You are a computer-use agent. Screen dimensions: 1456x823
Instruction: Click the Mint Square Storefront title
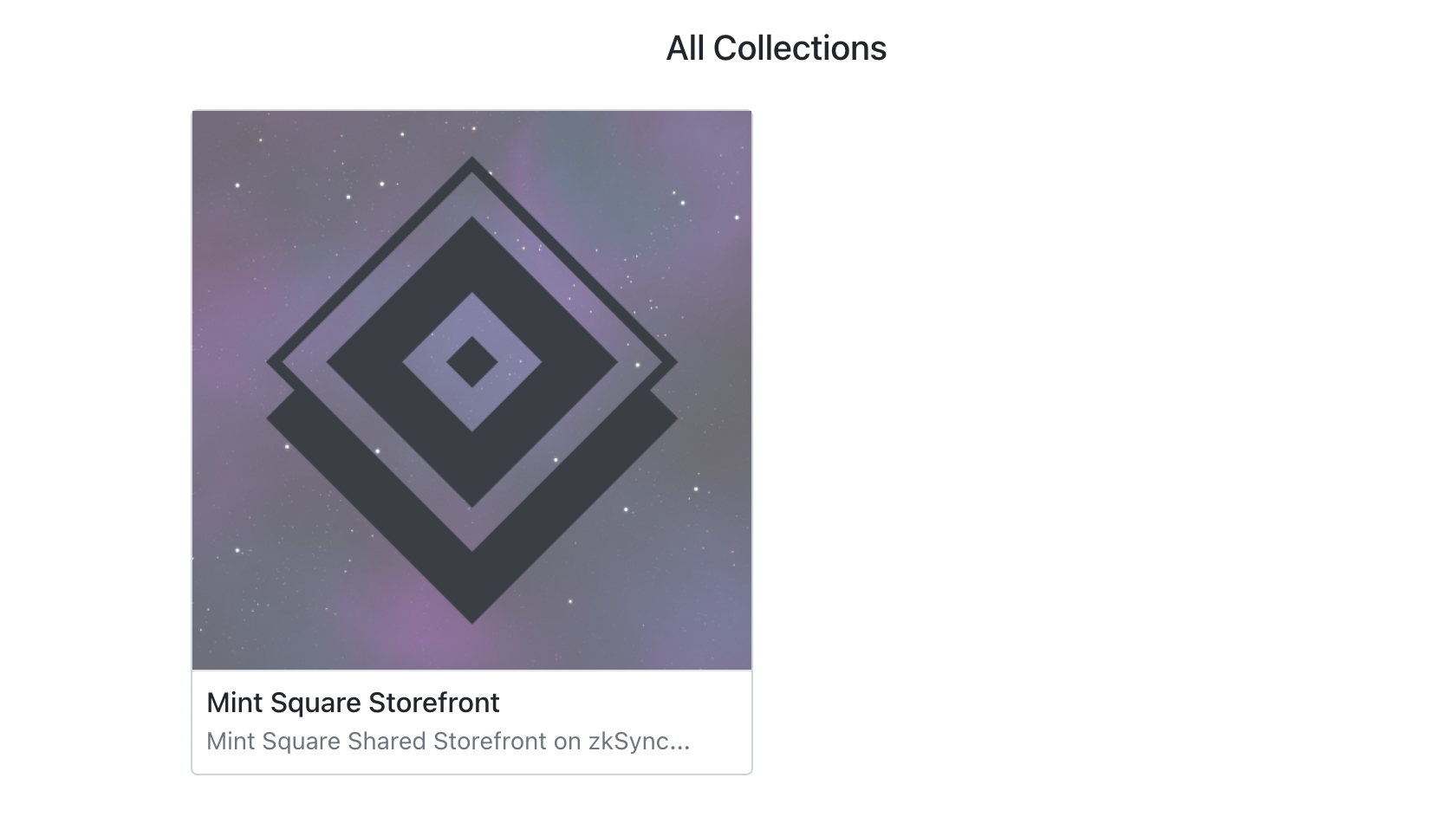tap(353, 703)
